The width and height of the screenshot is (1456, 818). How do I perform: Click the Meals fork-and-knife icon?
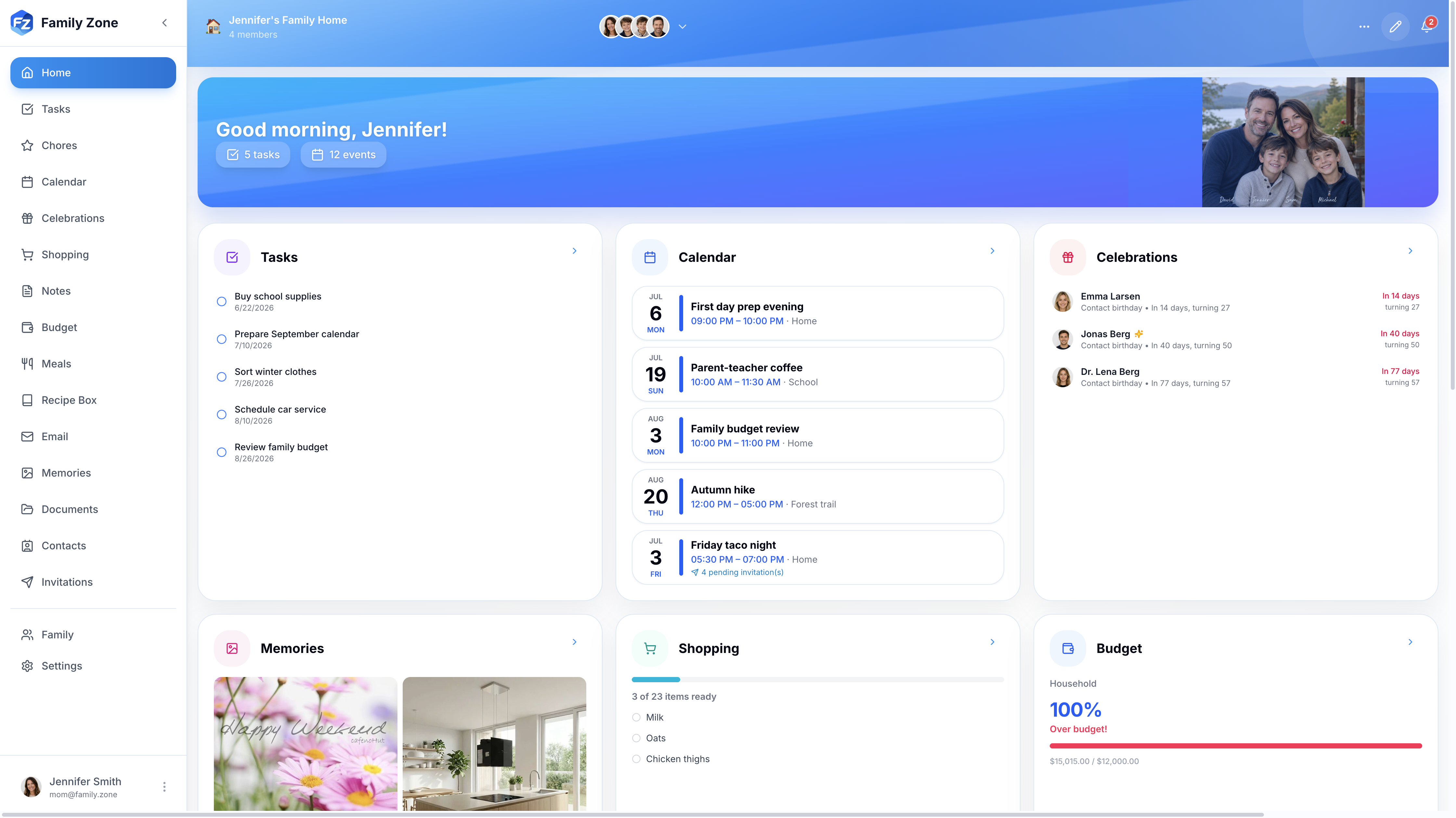[27, 364]
